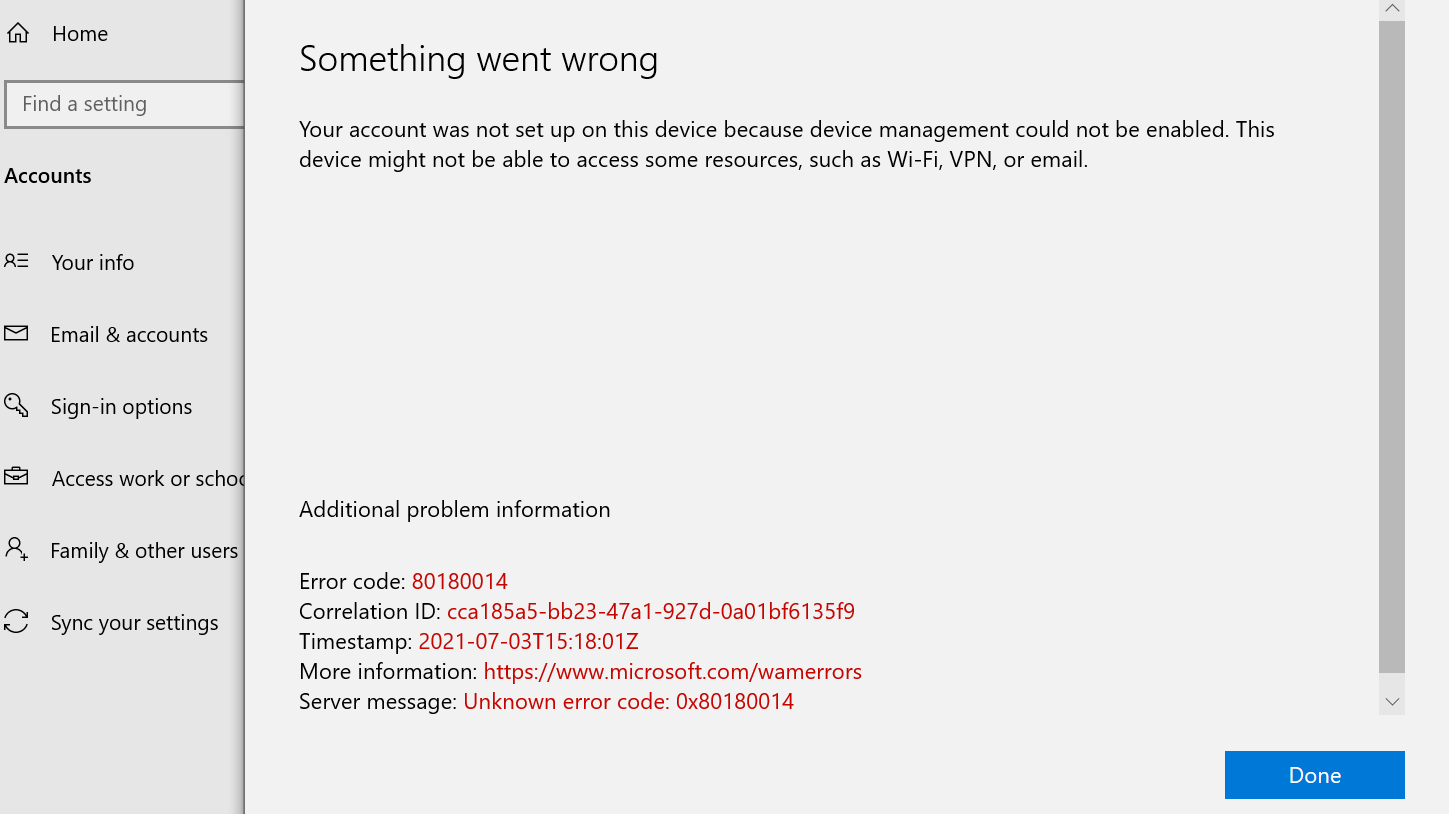This screenshot has height=814, width=1449.
Task: Focus the Find a setting search box
Action: (x=124, y=104)
